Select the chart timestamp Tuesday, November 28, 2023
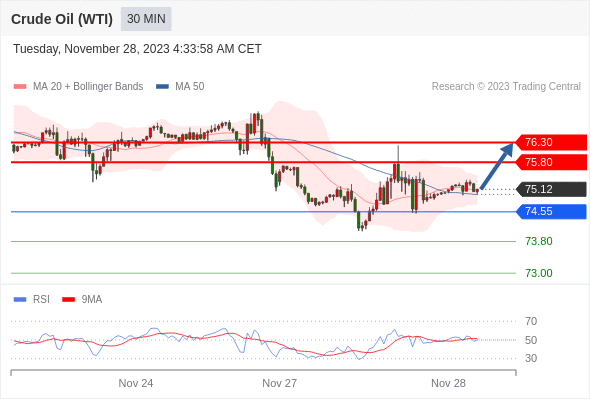This screenshot has height=400, width=590. (x=137, y=49)
